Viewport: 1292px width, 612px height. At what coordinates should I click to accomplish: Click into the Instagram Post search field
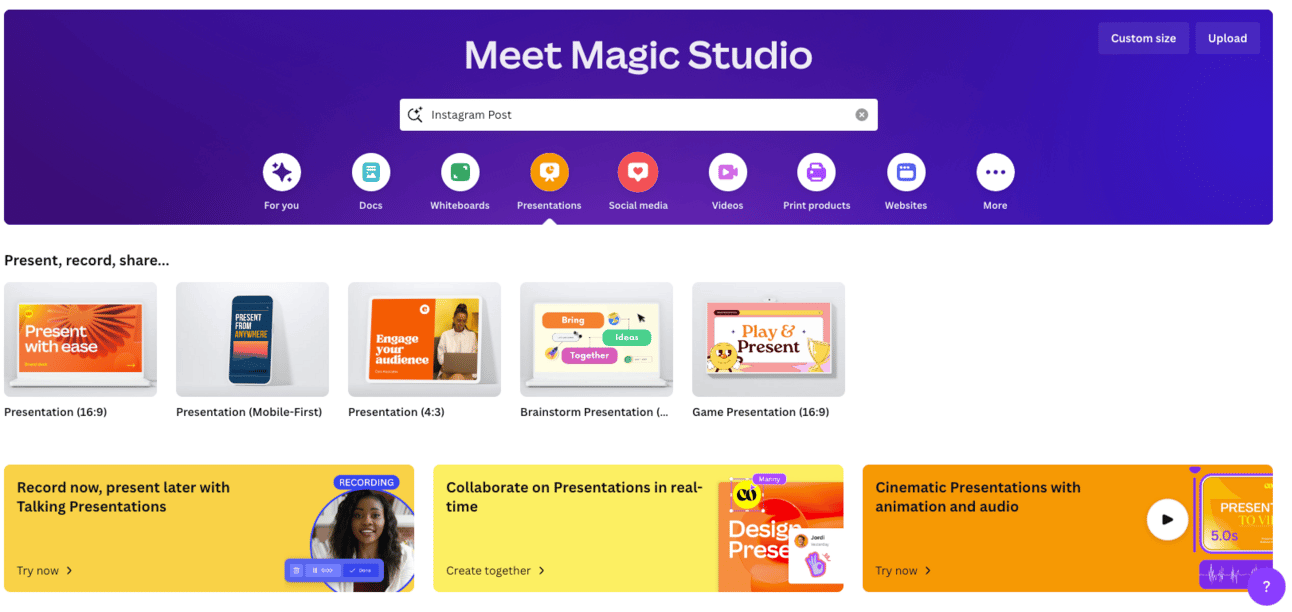point(639,115)
